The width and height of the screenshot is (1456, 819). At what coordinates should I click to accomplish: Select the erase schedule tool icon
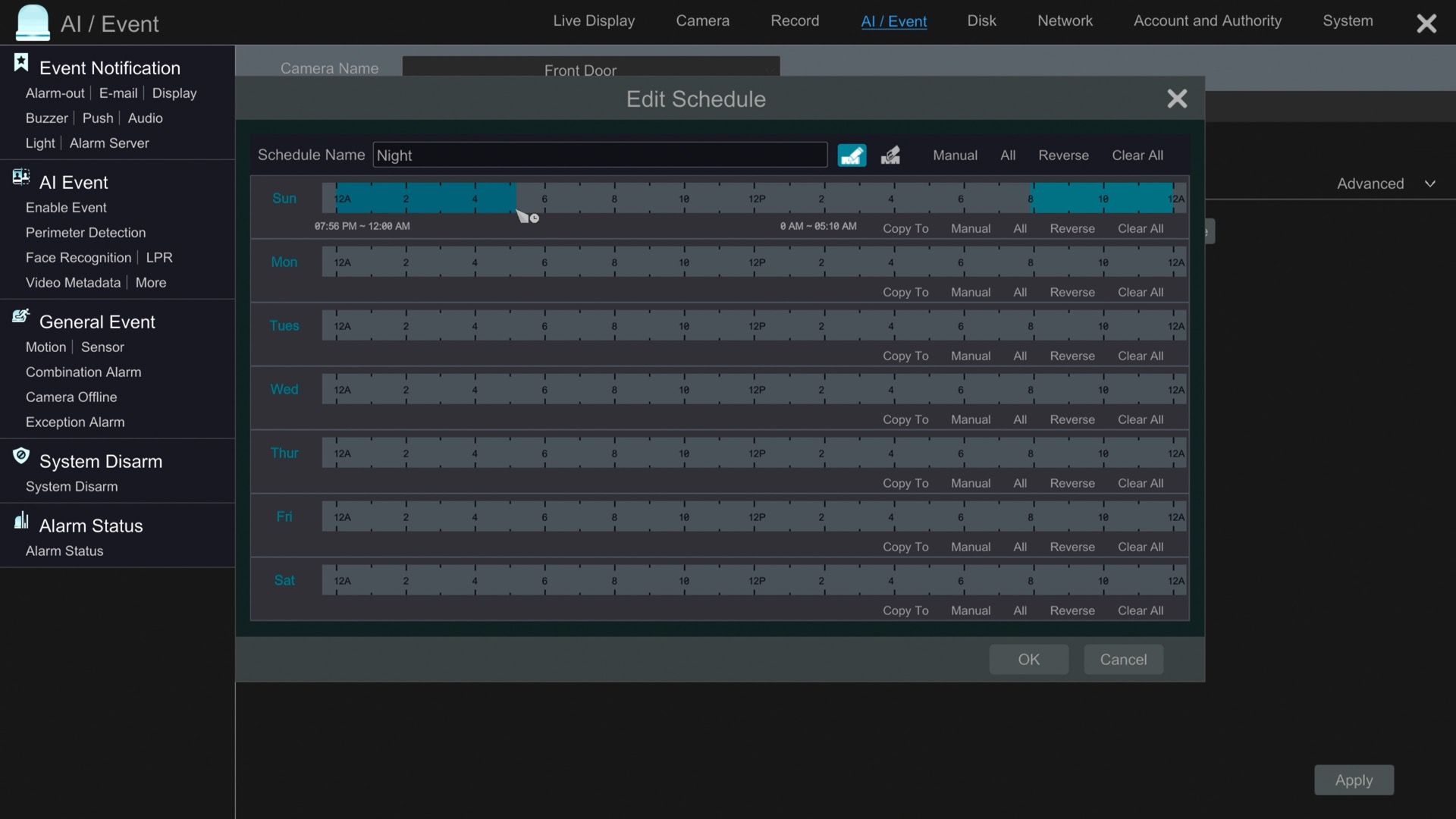coord(890,155)
